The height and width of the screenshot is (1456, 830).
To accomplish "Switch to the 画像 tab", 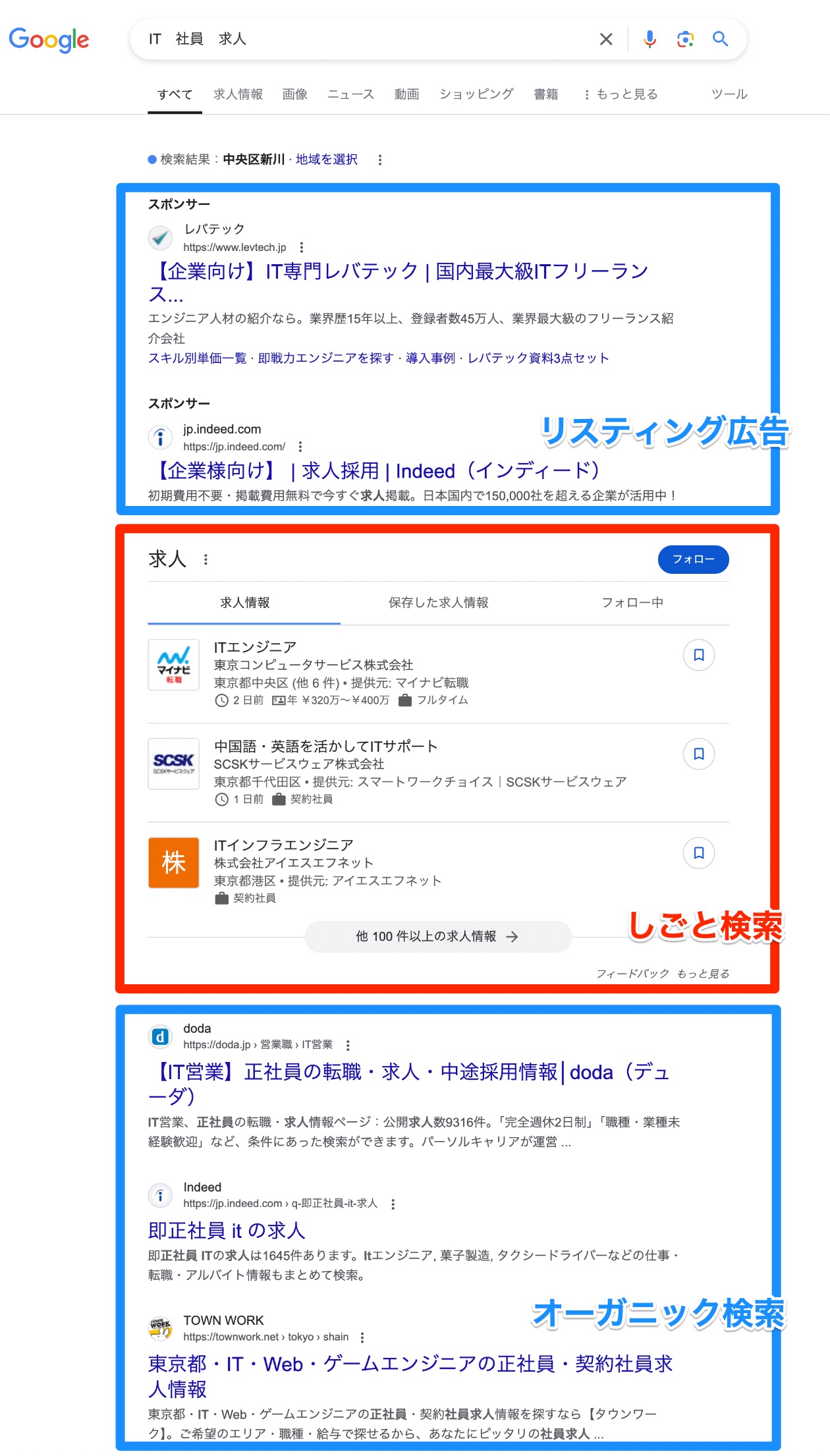I will [x=295, y=94].
